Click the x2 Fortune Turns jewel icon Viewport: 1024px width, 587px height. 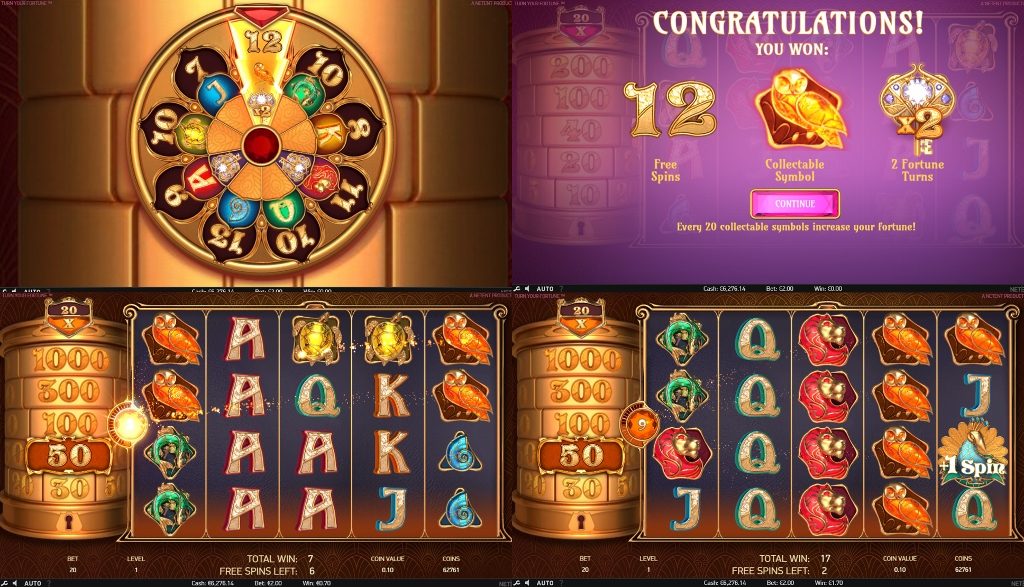[x=916, y=106]
